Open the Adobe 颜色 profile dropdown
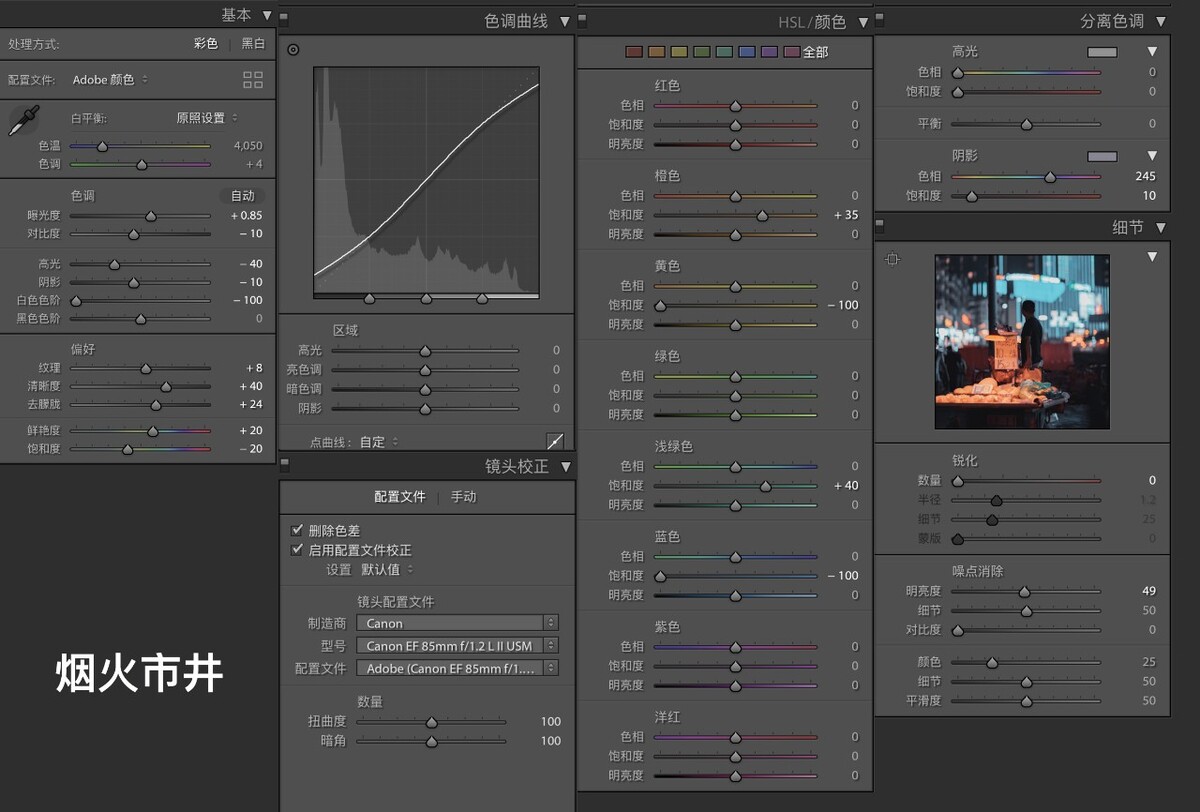Viewport: 1200px width, 812px height. (110, 80)
